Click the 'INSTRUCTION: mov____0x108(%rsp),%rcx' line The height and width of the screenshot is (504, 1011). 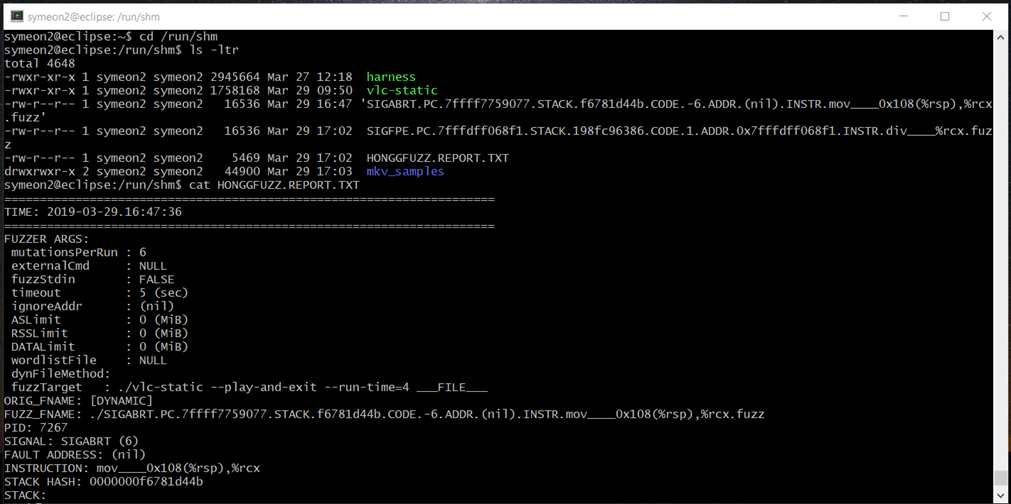[x=132, y=470]
